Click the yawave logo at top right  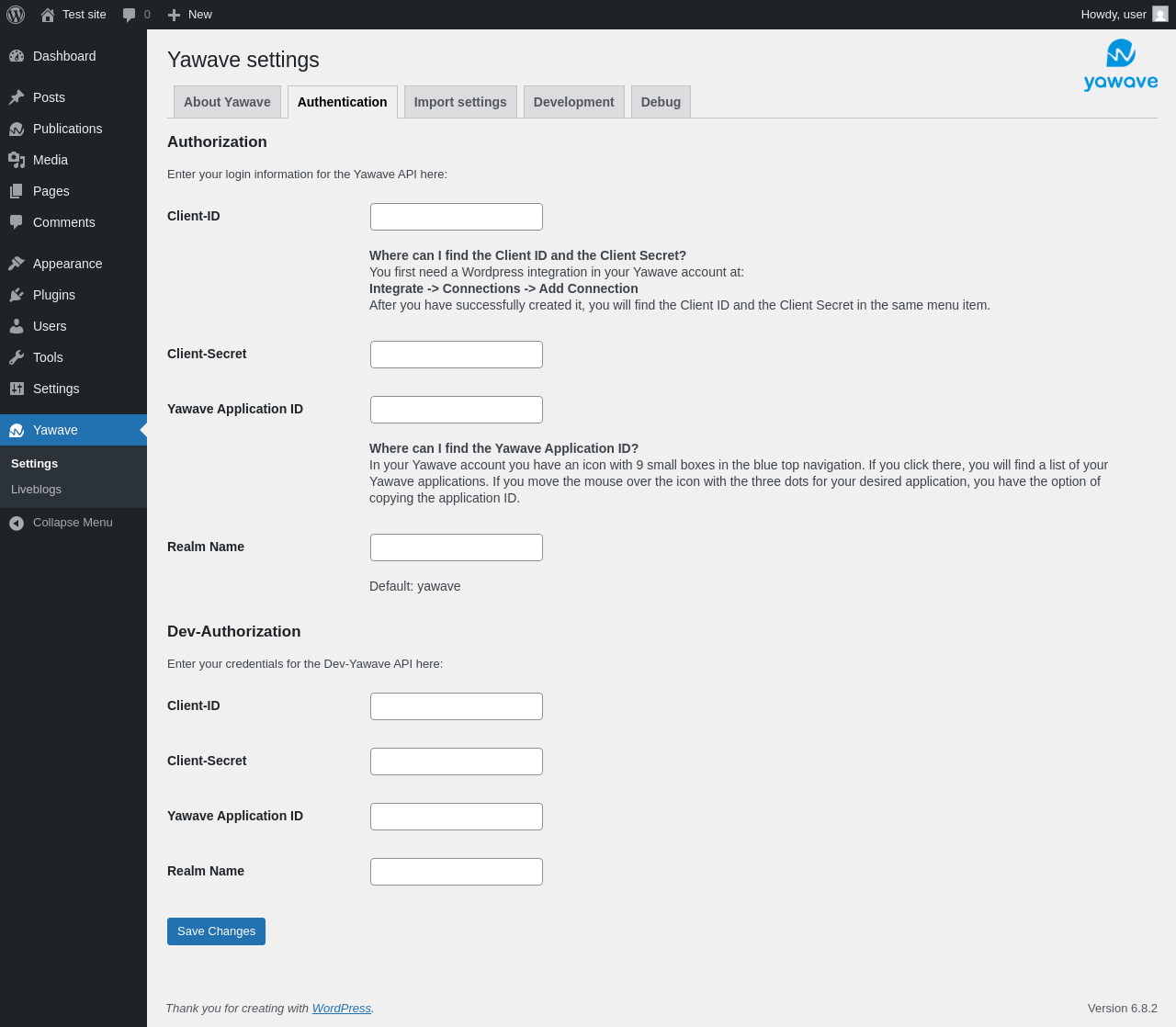[x=1120, y=64]
